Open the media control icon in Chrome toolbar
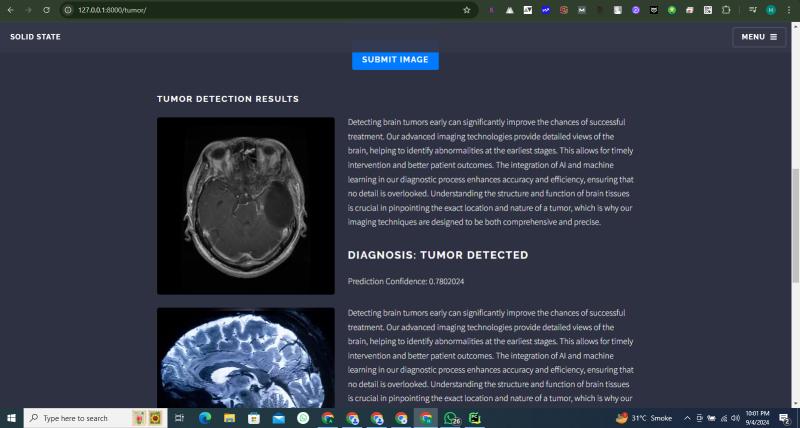 [x=753, y=10]
